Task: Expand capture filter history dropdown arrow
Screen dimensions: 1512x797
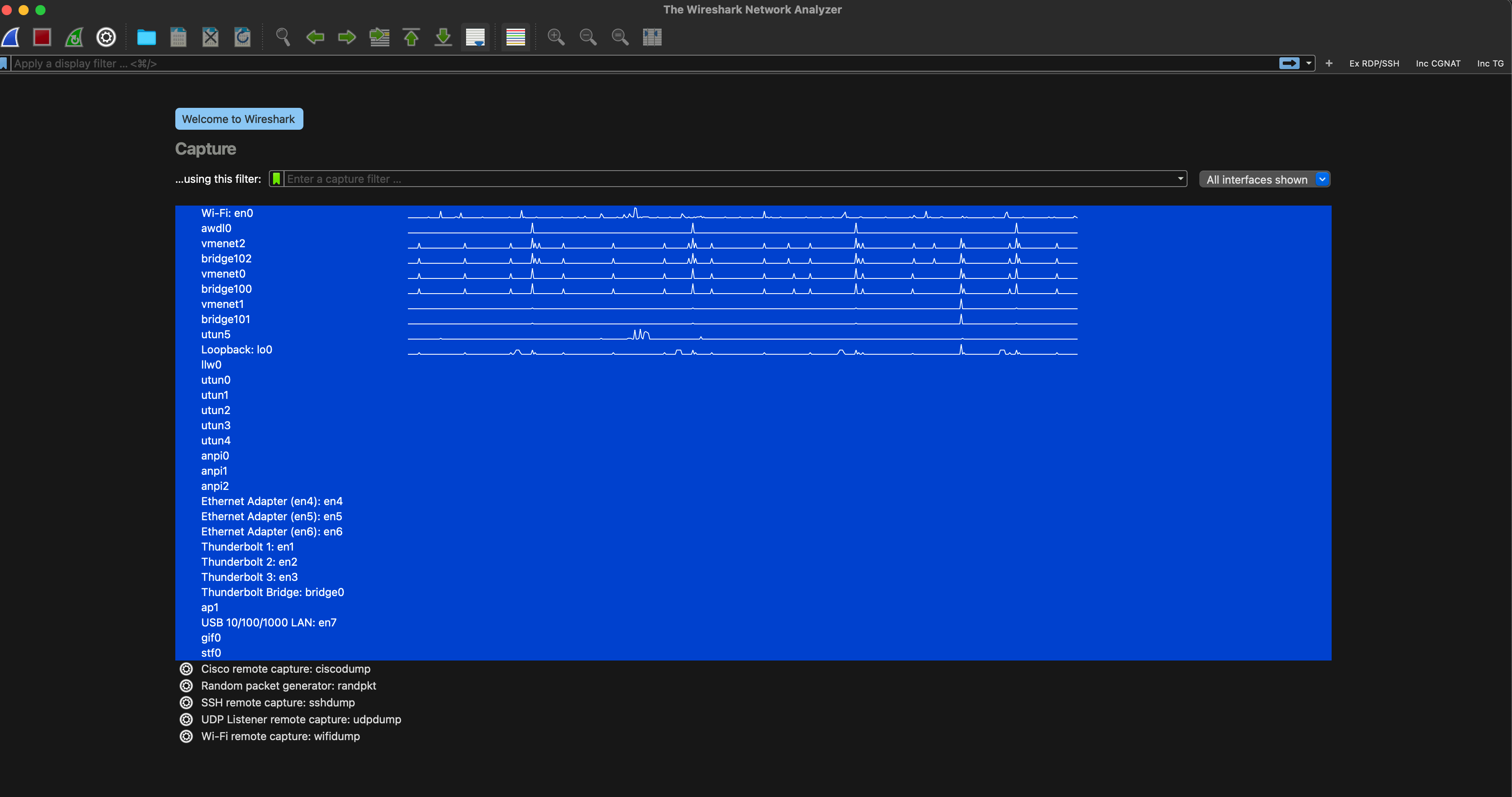Action: 1180,179
